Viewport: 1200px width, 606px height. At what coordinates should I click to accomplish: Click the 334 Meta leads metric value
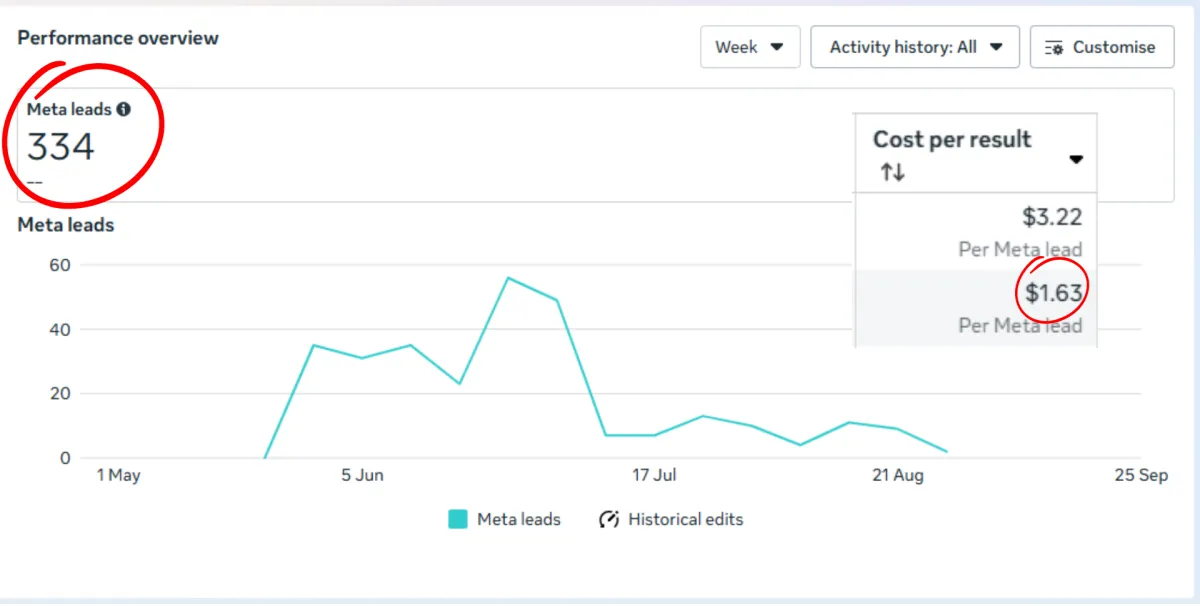(61, 148)
